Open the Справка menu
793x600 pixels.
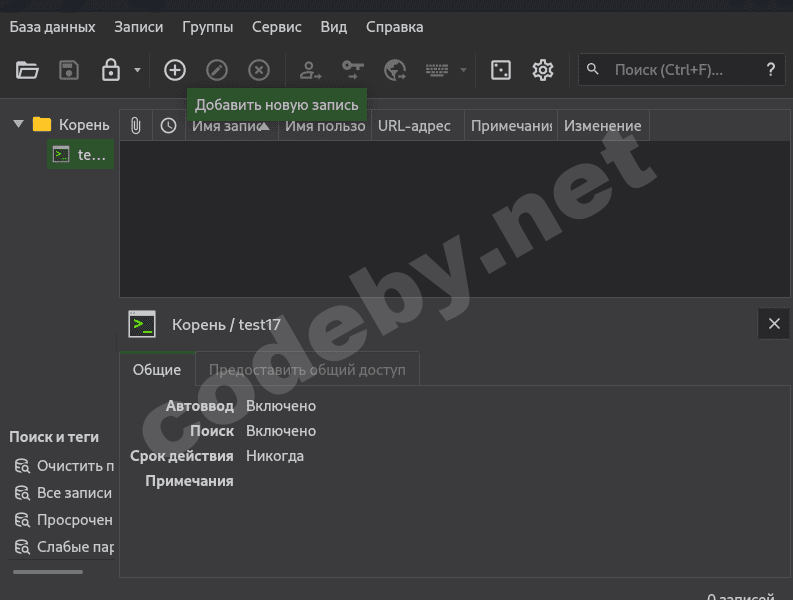[394, 27]
